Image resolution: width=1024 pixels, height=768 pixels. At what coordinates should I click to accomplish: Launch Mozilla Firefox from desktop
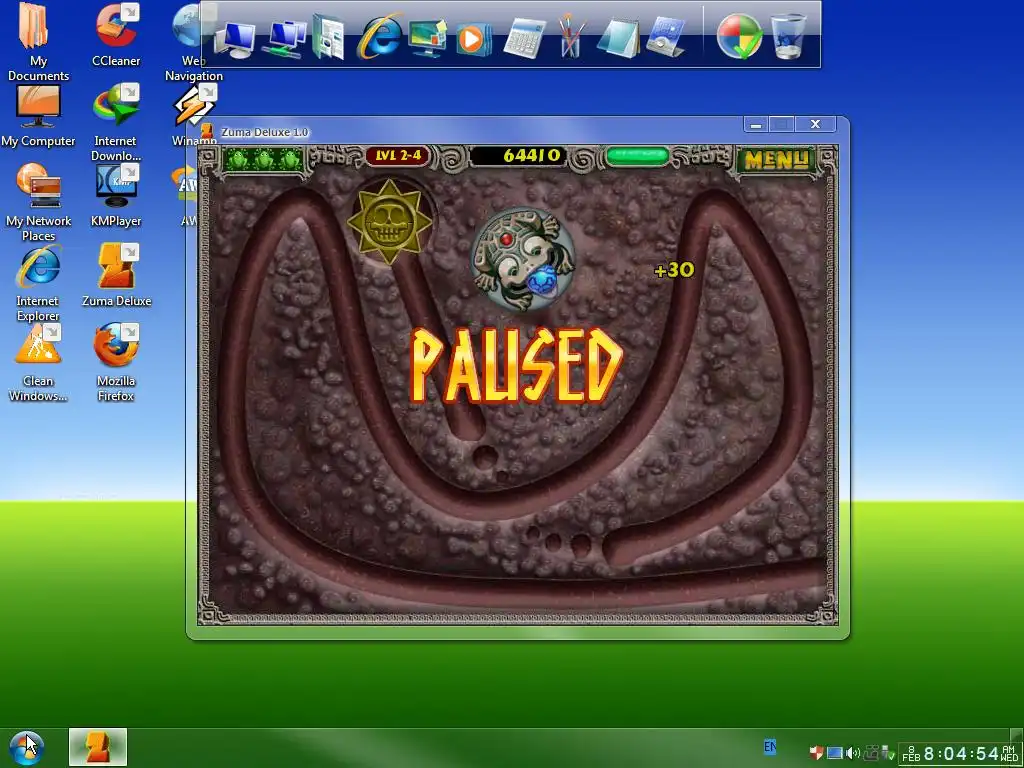(x=116, y=363)
